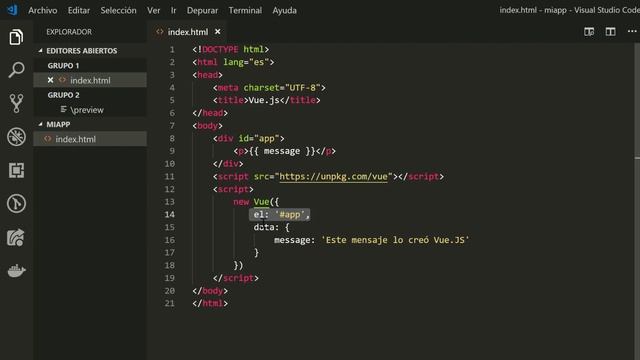The image size is (640, 360).
Task: Click the editor vertical scrollbar marker
Action: click(x=637, y=158)
